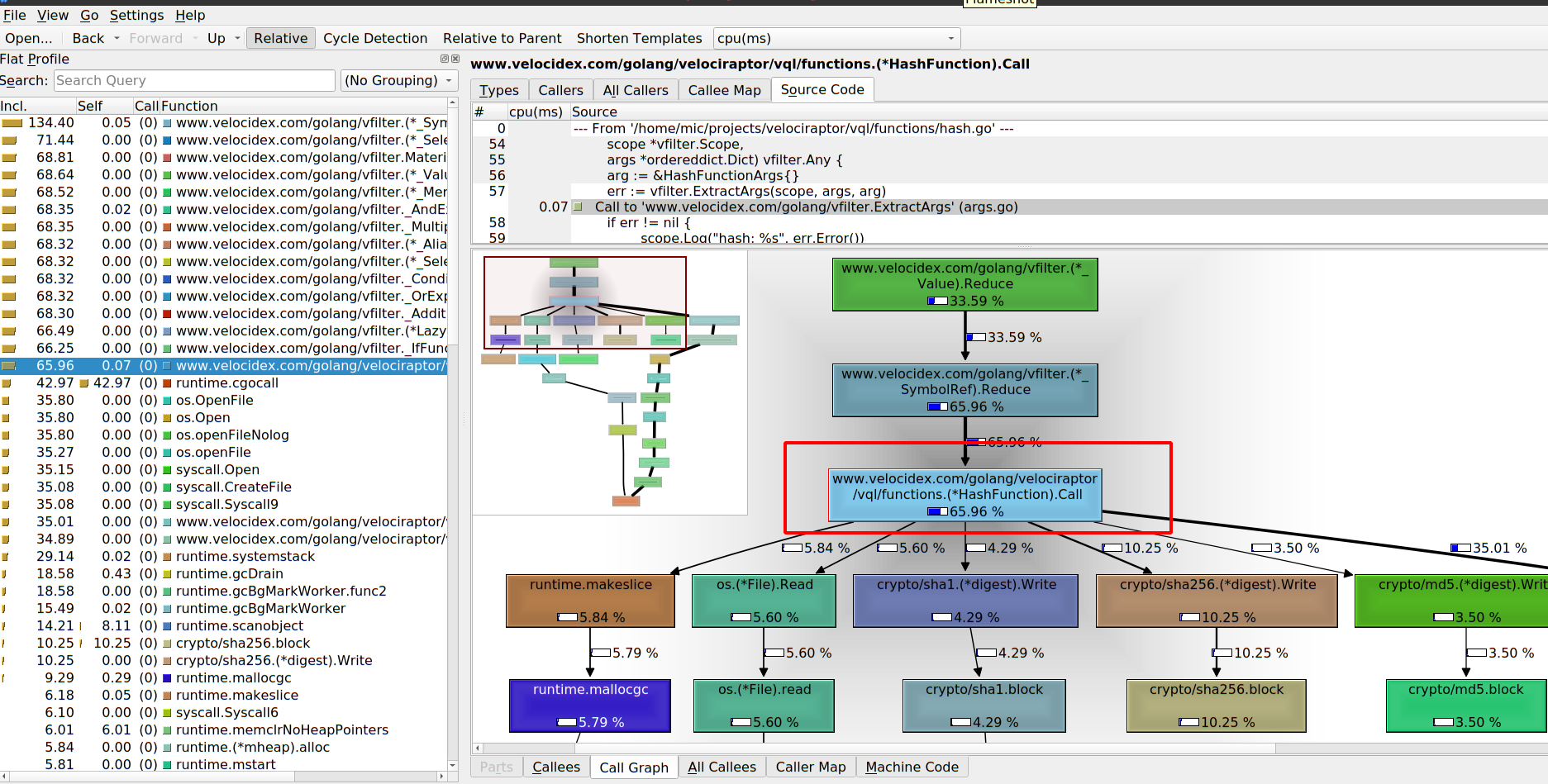This screenshot has height=784, width=1548.
Task: Switch to the Callee Map tab
Action: [x=724, y=90]
